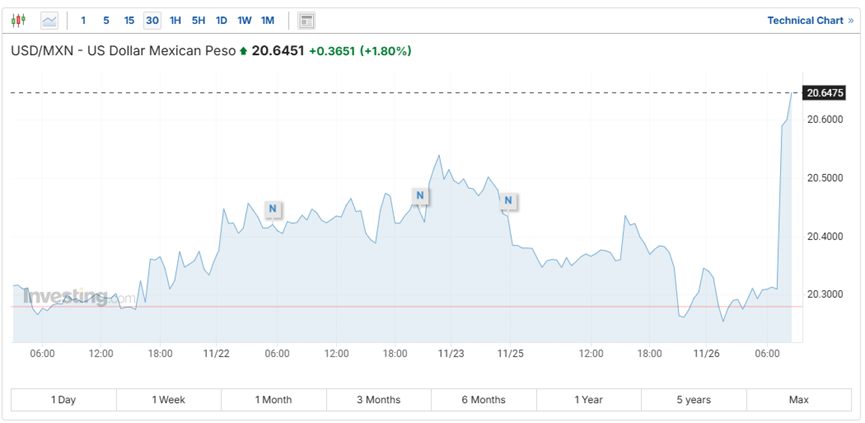Switch to candlestick chart type

pyautogui.click(x=18, y=20)
